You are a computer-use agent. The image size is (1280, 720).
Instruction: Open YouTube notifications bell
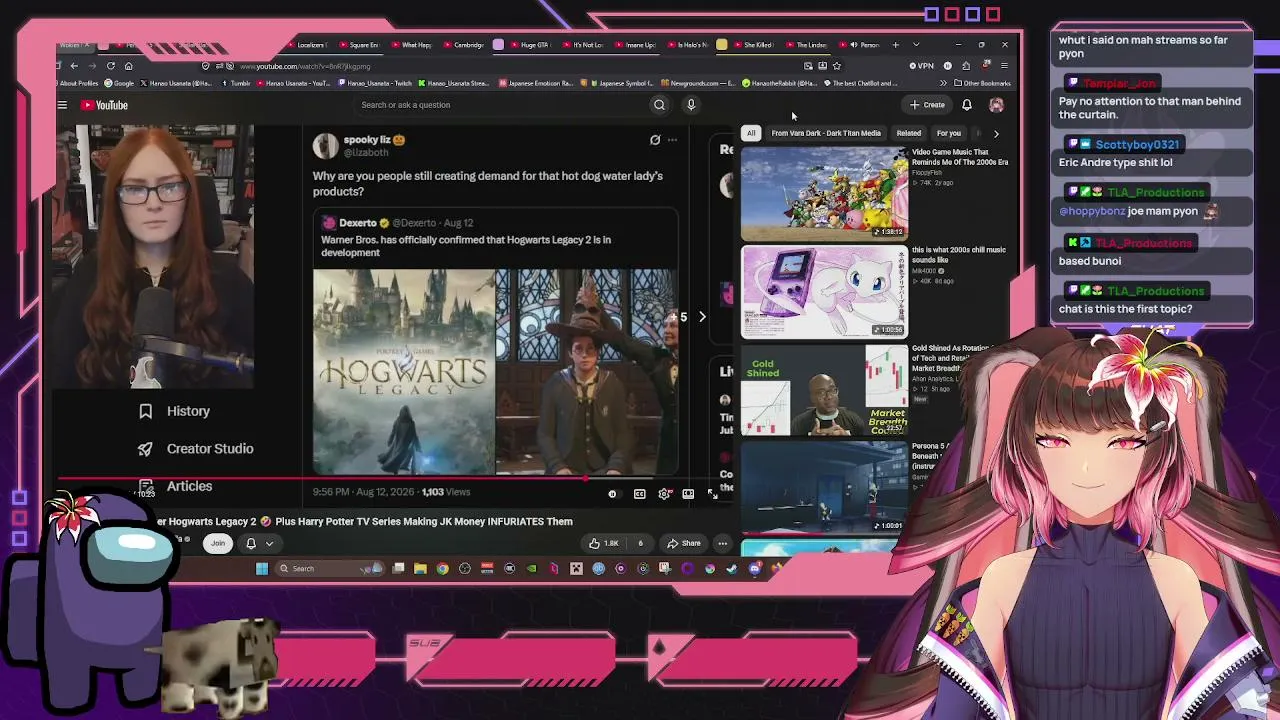click(967, 105)
